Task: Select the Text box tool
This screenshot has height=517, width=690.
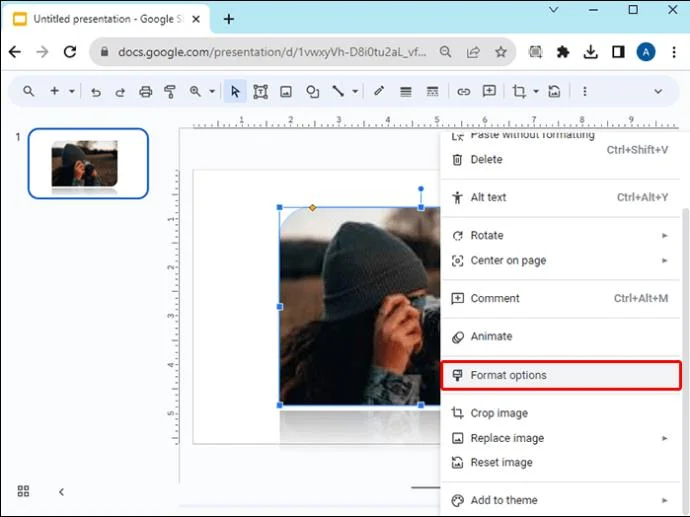Action: pos(261,92)
